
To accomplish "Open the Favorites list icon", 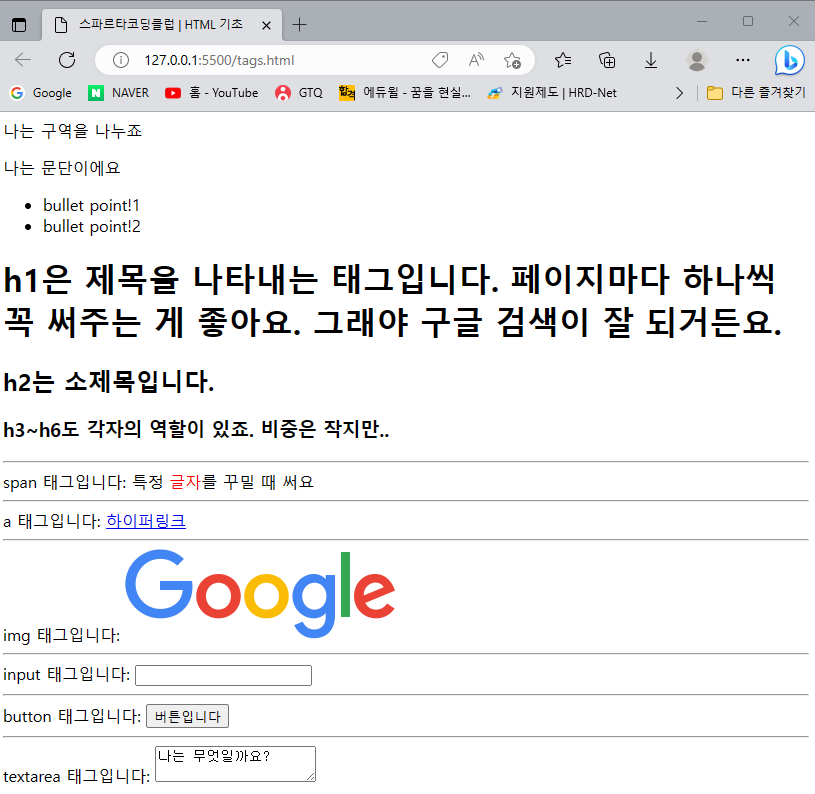I will 563,60.
